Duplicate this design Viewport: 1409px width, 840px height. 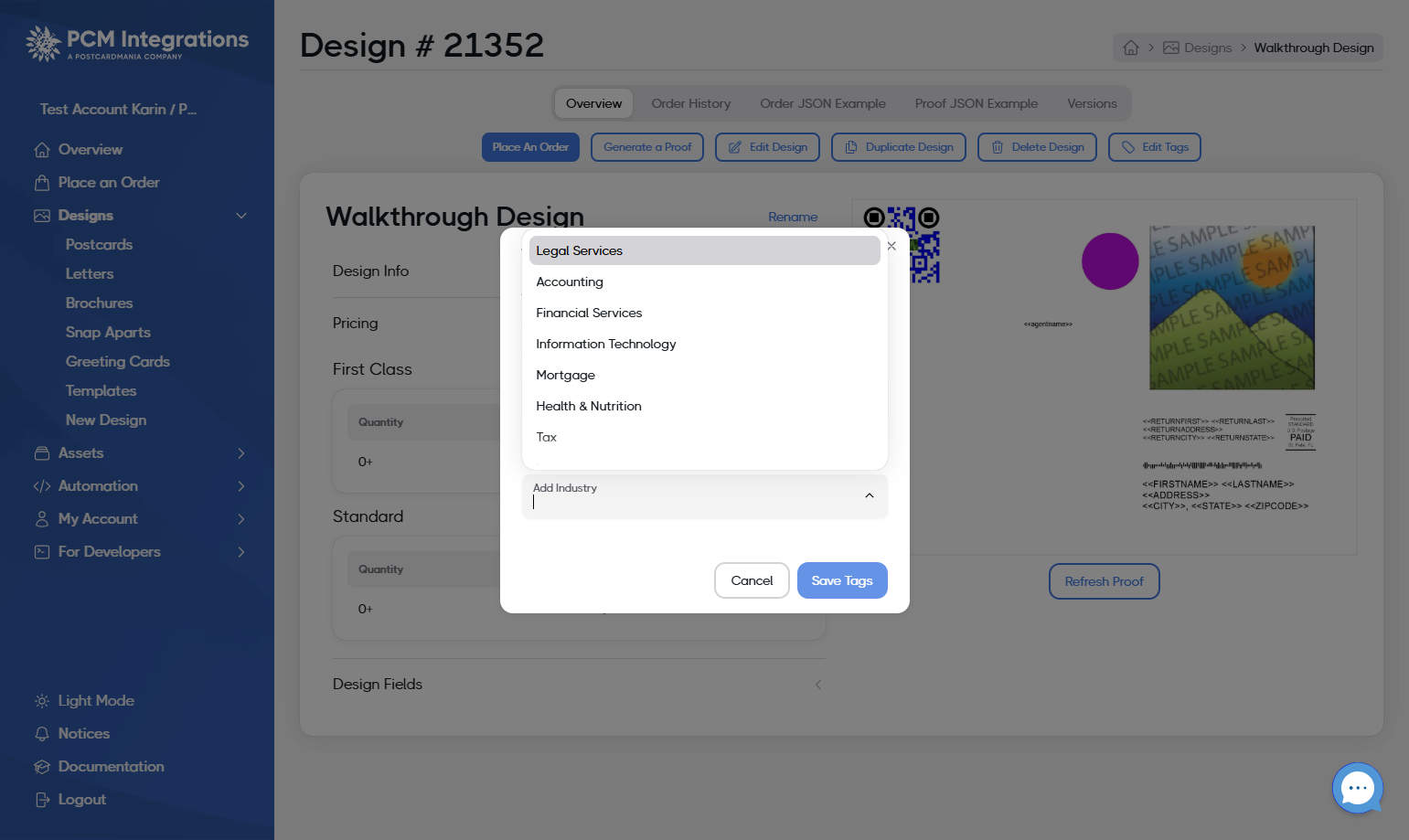899,147
